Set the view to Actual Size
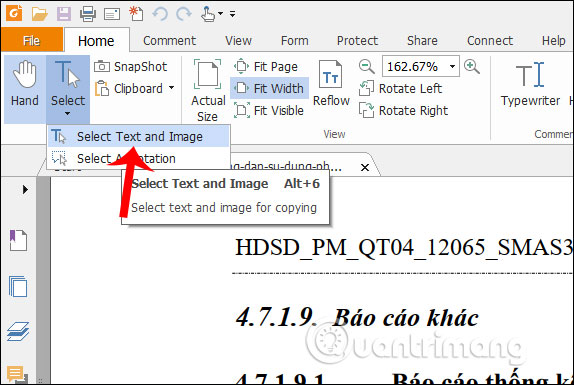The image size is (574, 385). [x=208, y=90]
